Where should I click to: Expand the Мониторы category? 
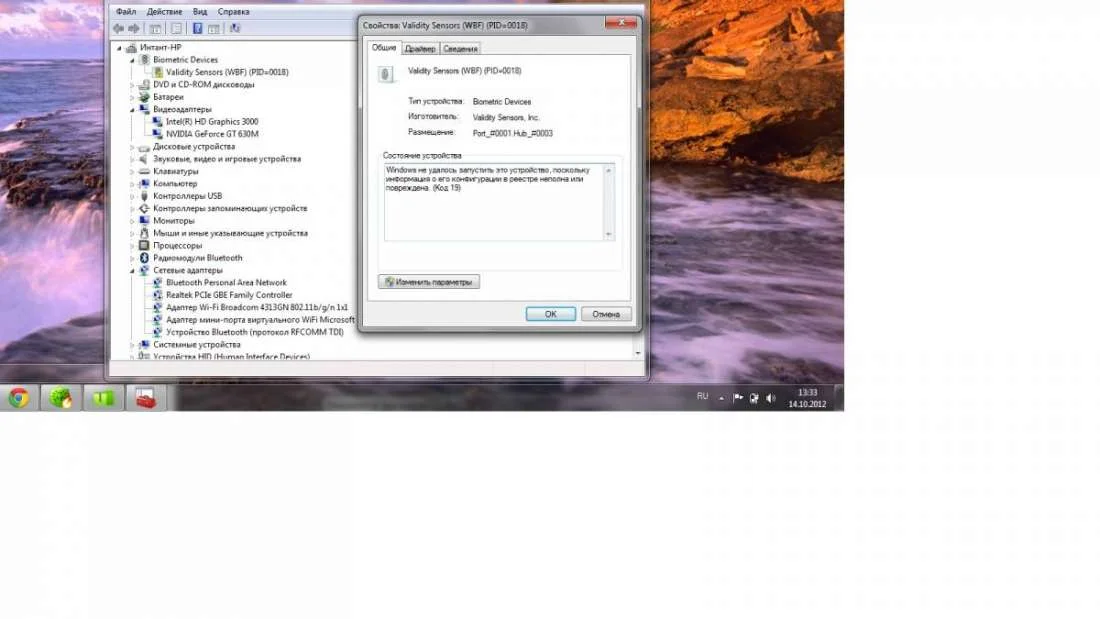tap(132, 221)
